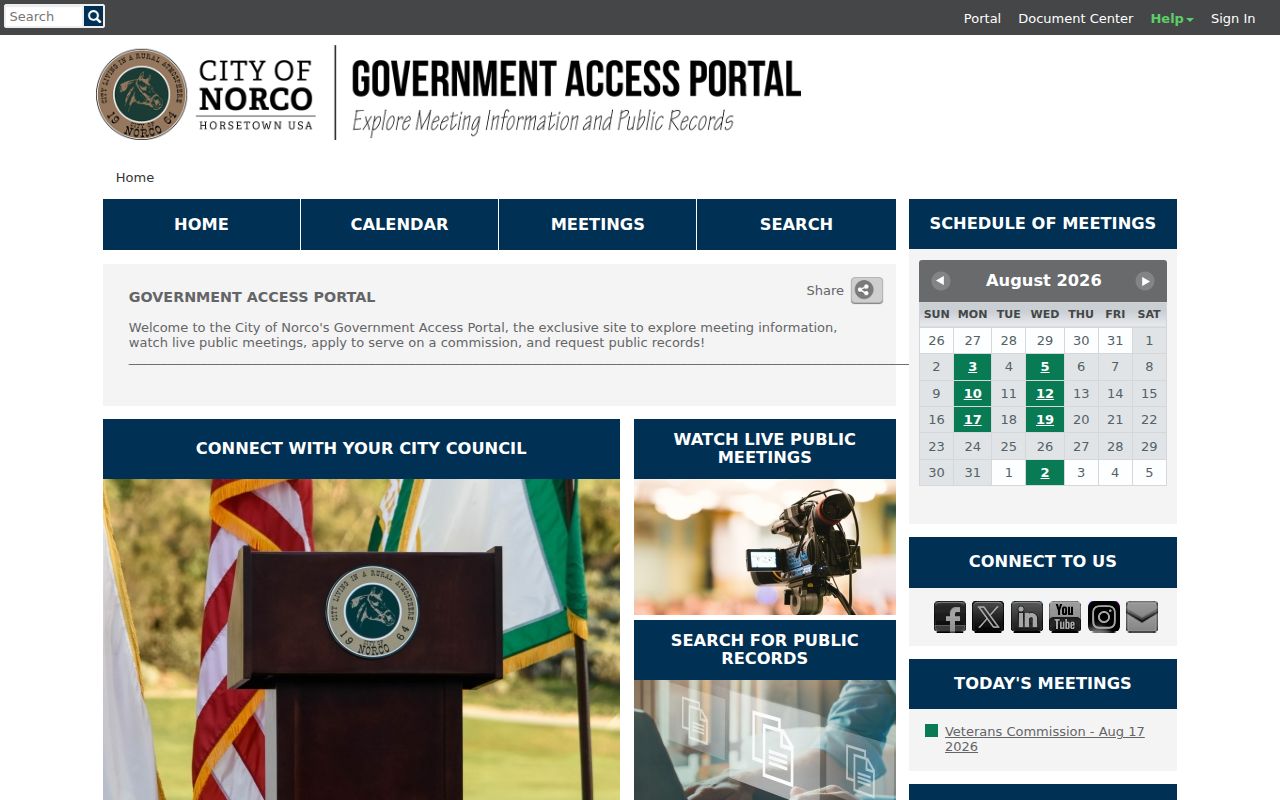Viewport: 1280px width, 800px height.
Task: Select August 5 on the calendar
Action: click(1045, 367)
